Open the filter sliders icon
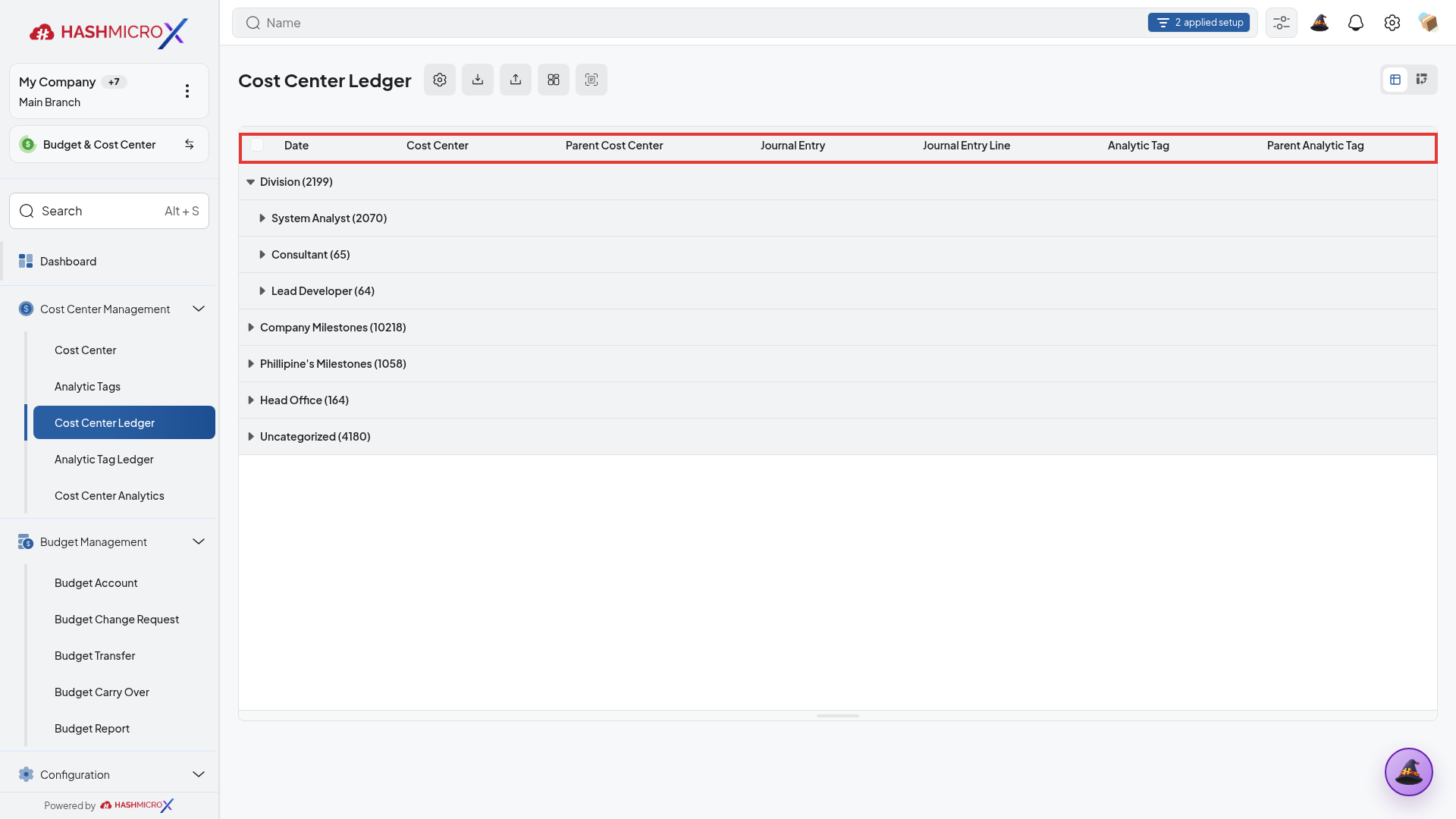 (x=1282, y=23)
